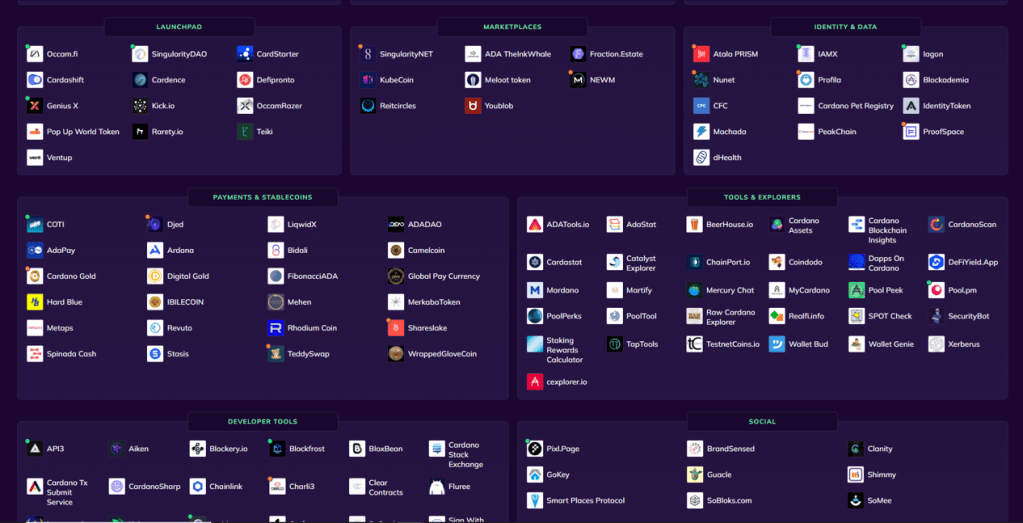The image size is (1023, 523).
Task: Click the Djed stablecoin icon
Action: click(x=155, y=225)
